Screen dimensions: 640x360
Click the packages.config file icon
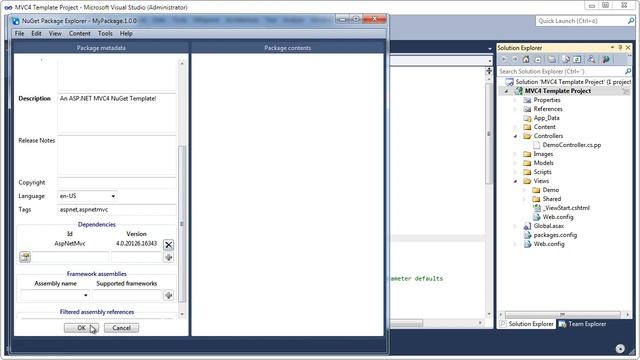pos(527,235)
